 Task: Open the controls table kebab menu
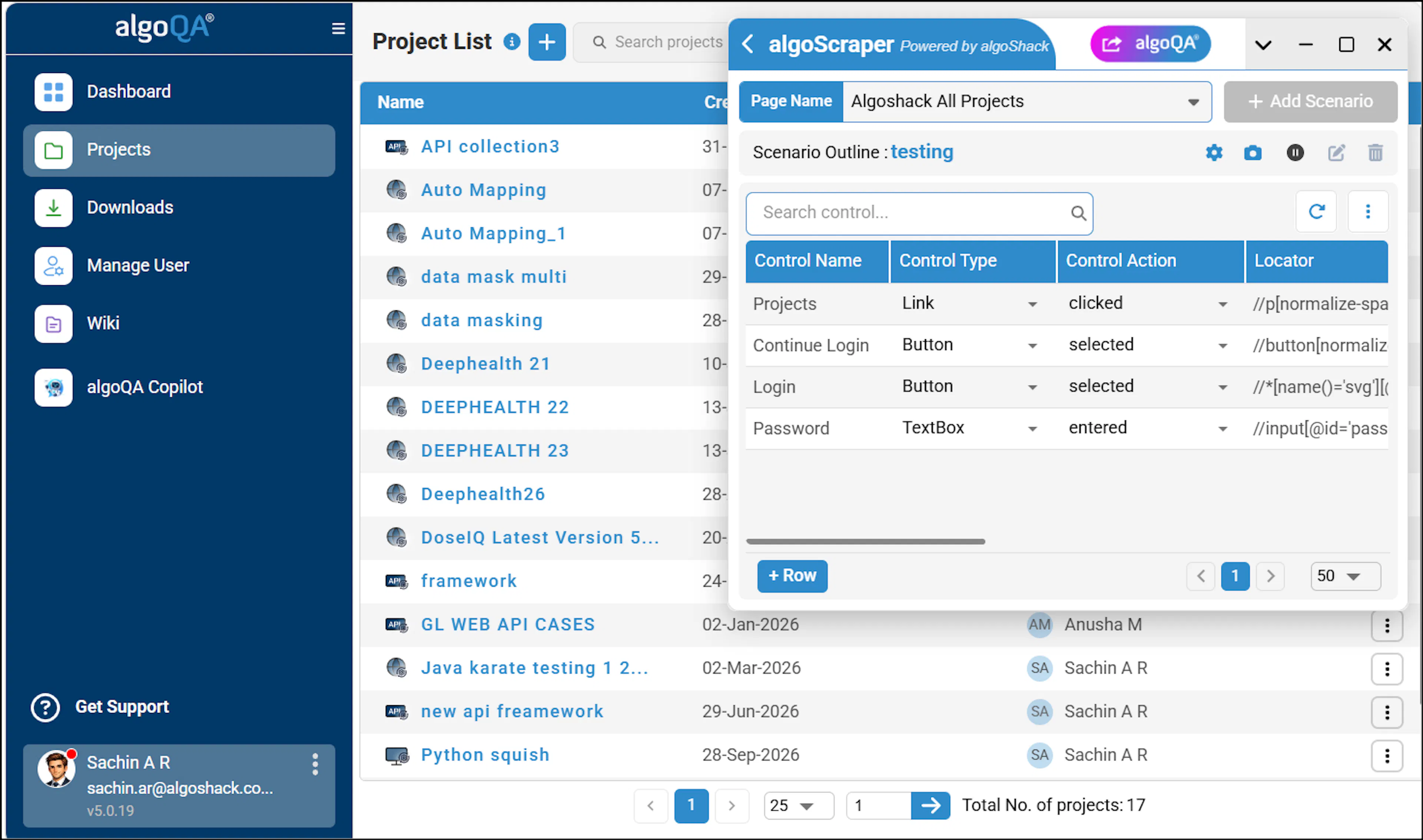point(1368,212)
